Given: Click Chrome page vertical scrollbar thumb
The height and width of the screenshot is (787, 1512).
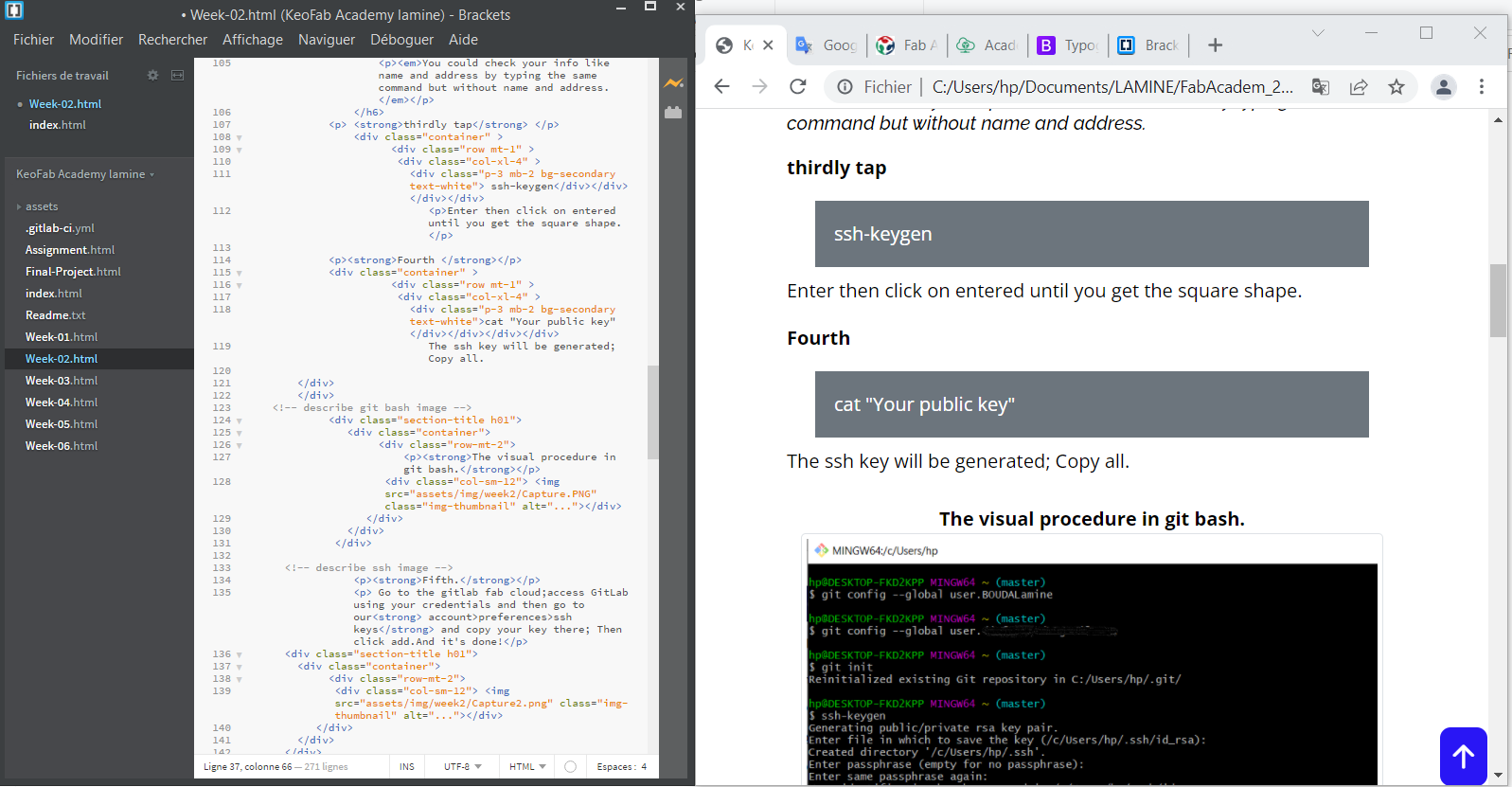Looking at the screenshot, I should (1498, 300).
